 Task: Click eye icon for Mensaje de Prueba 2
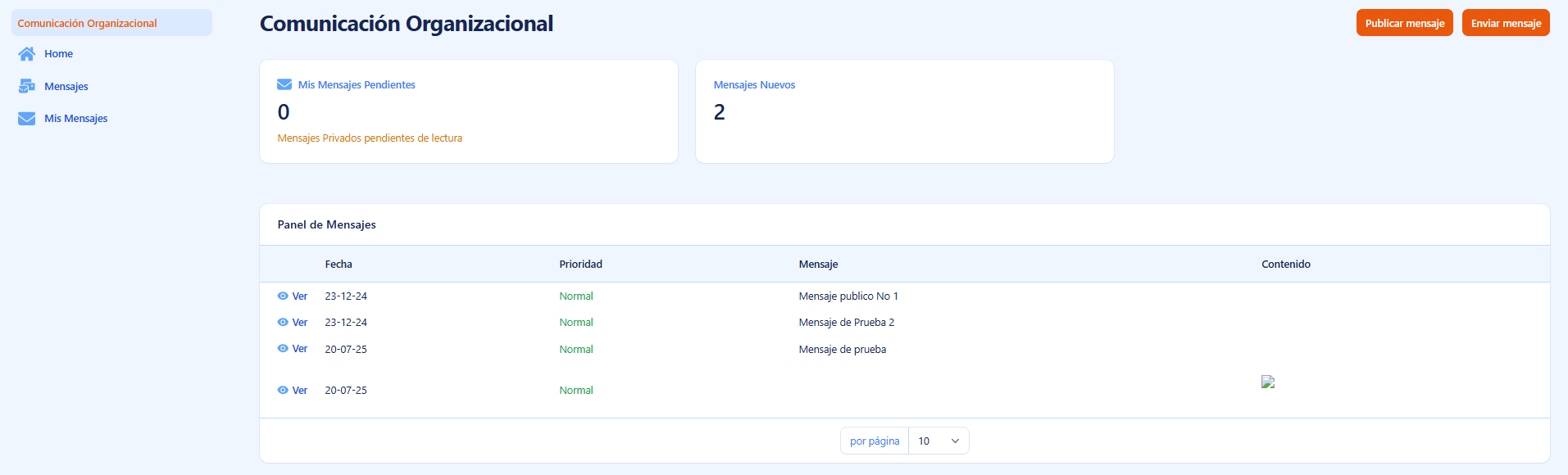point(283,322)
